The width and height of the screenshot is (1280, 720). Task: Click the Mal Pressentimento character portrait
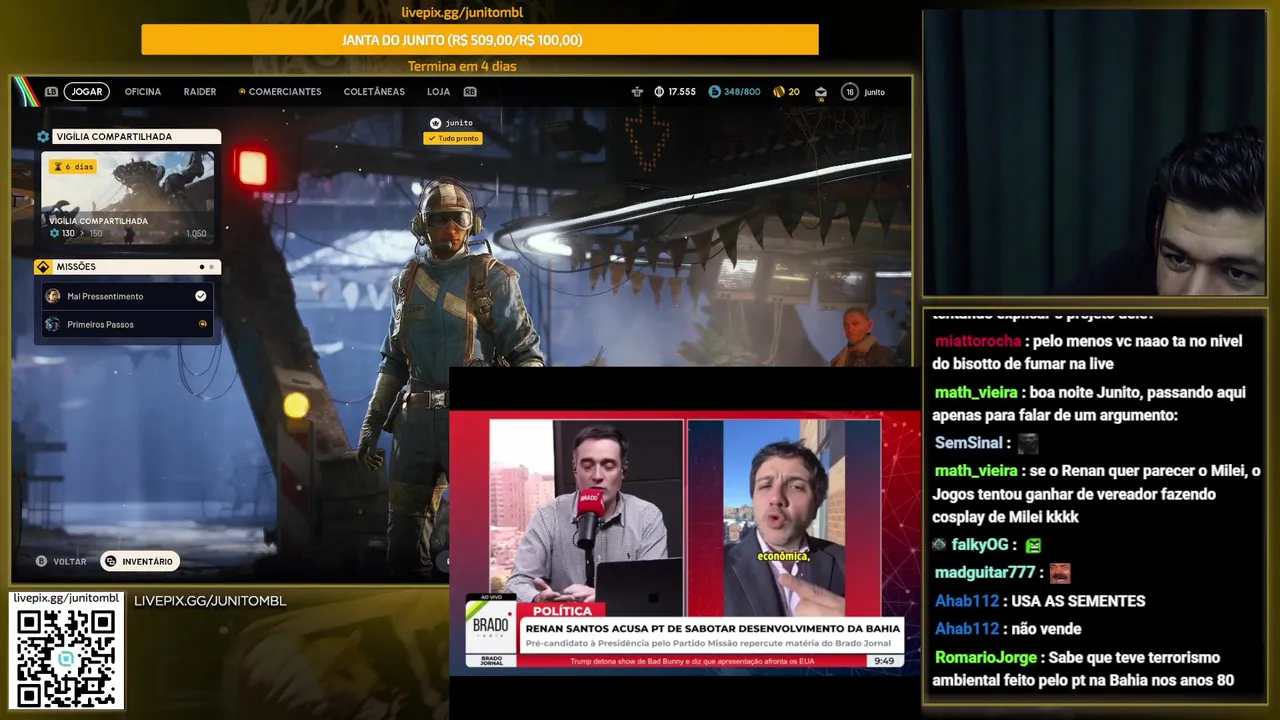click(x=53, y=296)
